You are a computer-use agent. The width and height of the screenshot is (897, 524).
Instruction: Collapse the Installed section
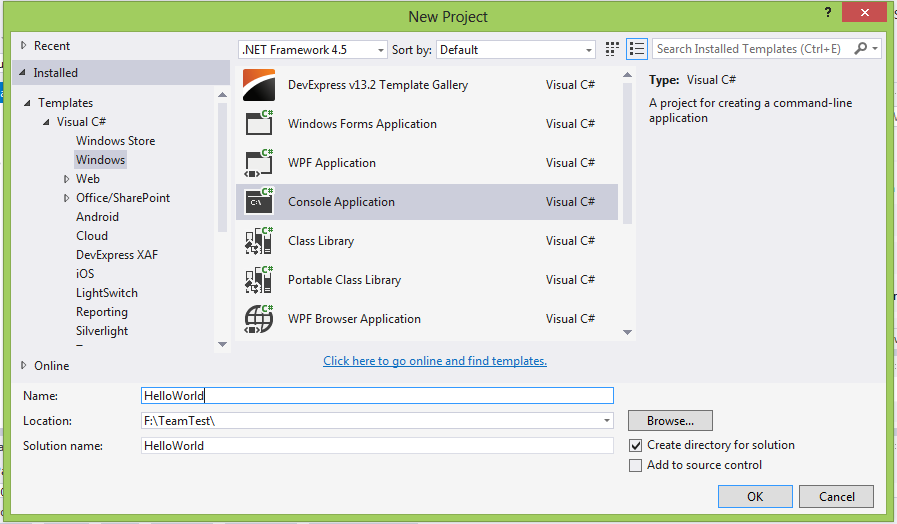coord(22,73)
